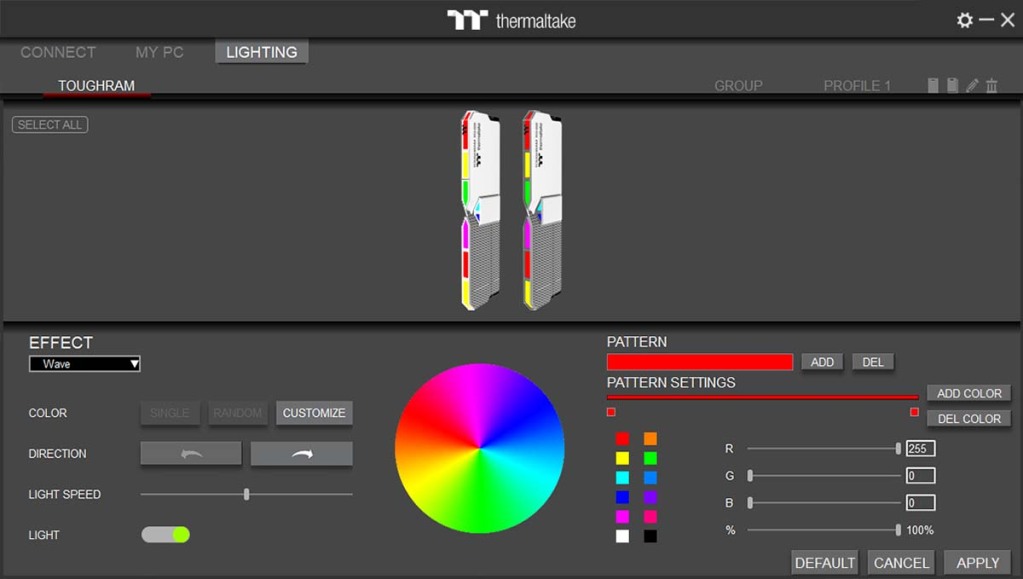Click the R channel slider handle
The width and height of the screenshot is (1023, 579).
[898, 448]
